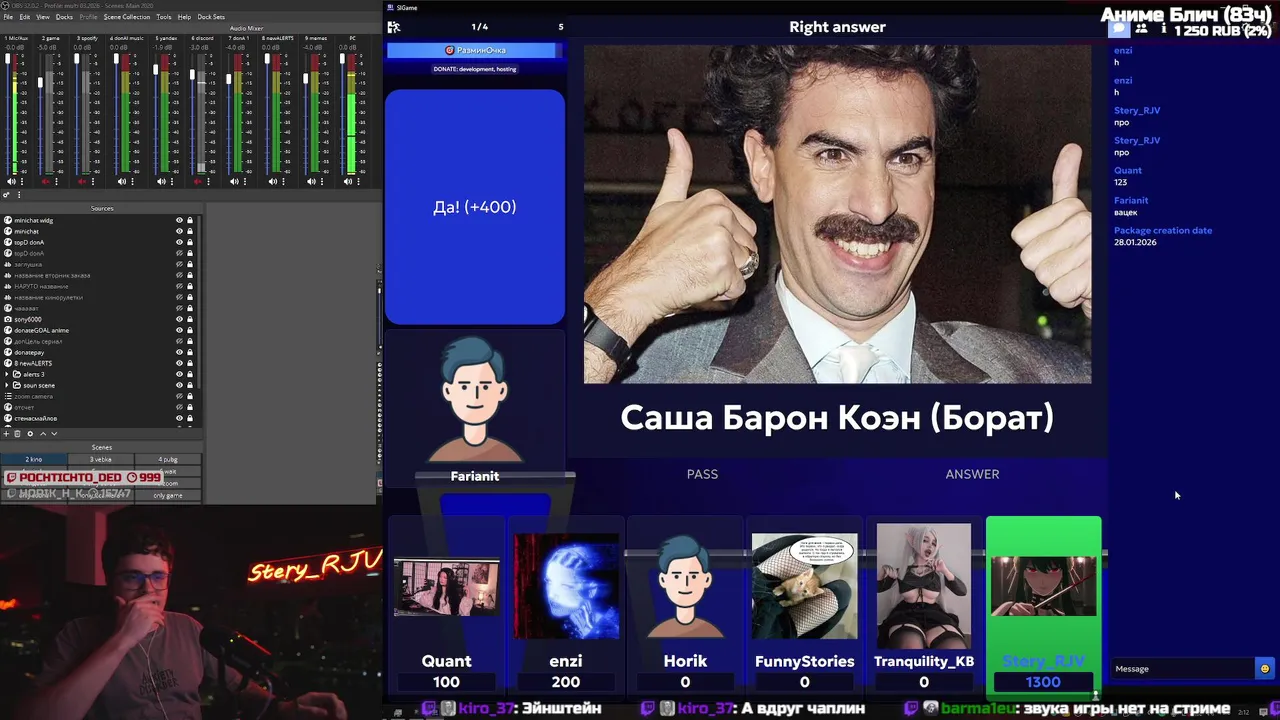
Task: Open the Scene Collection menu
Action: [x=127, y=17]
